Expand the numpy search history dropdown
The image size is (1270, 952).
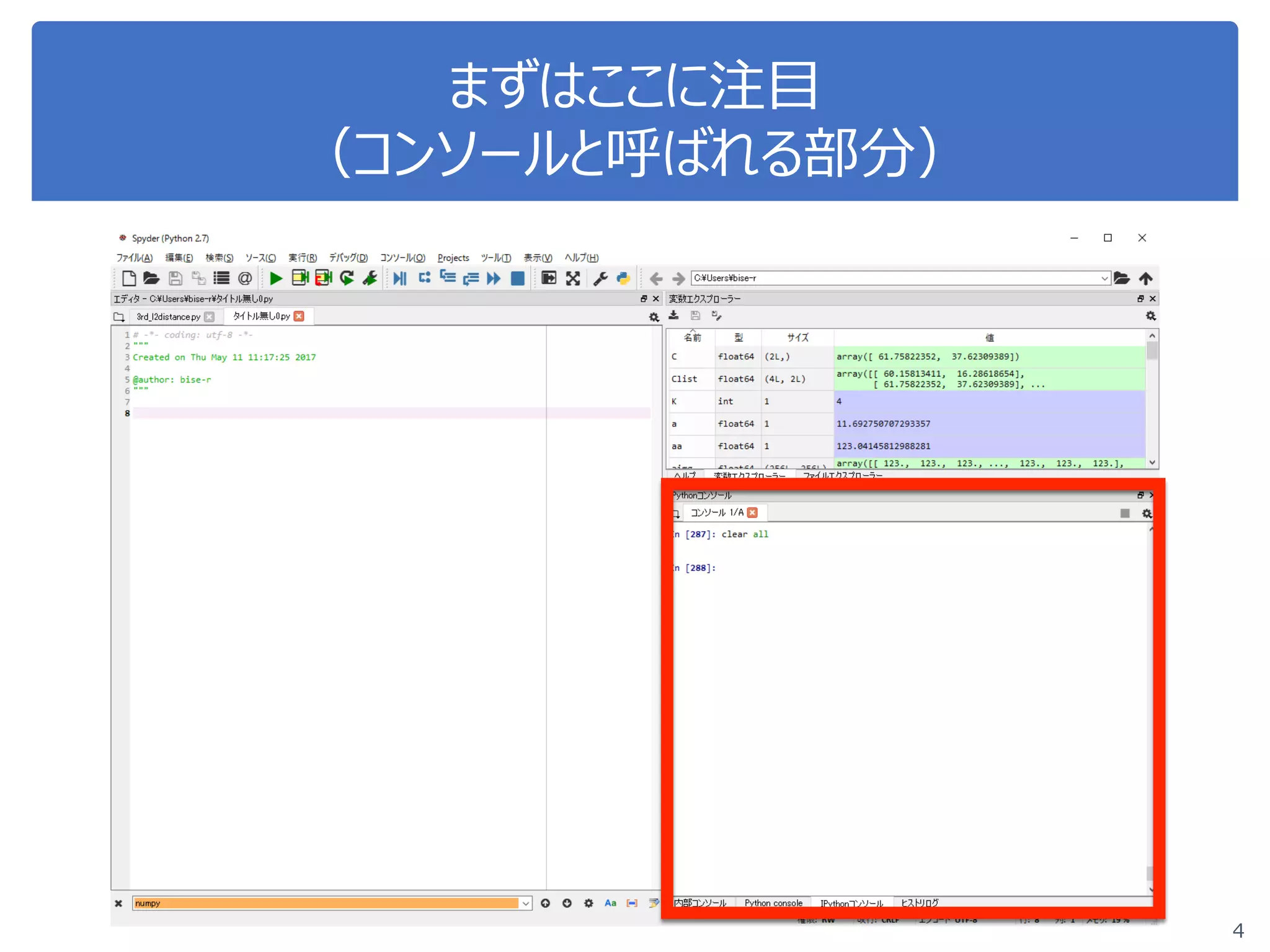[x=526, y=903]
